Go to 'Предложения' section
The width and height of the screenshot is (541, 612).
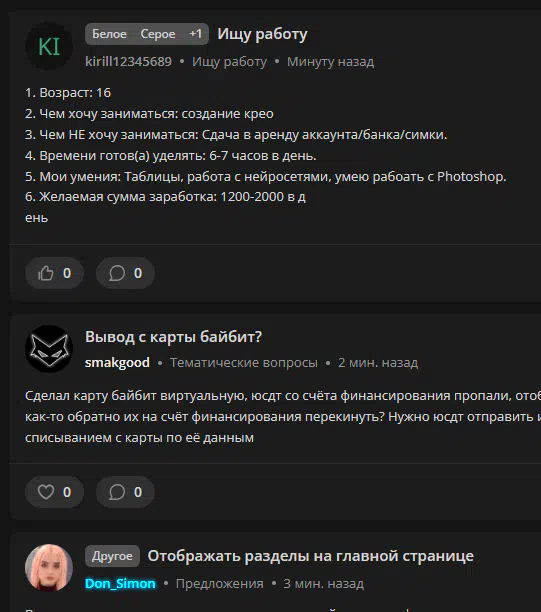[219, 584]
